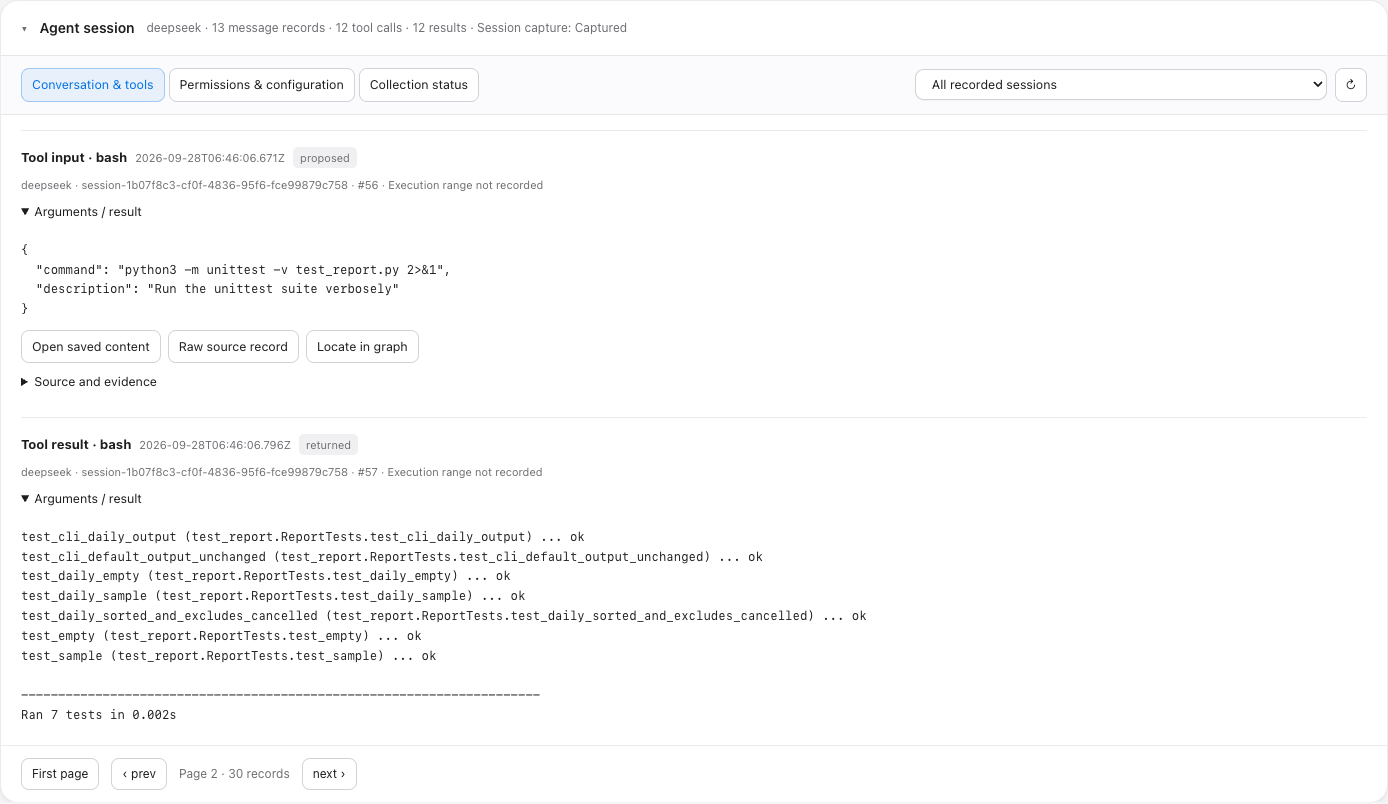
Task: Click the Tool result · bash heading
Action: (76, 445)
